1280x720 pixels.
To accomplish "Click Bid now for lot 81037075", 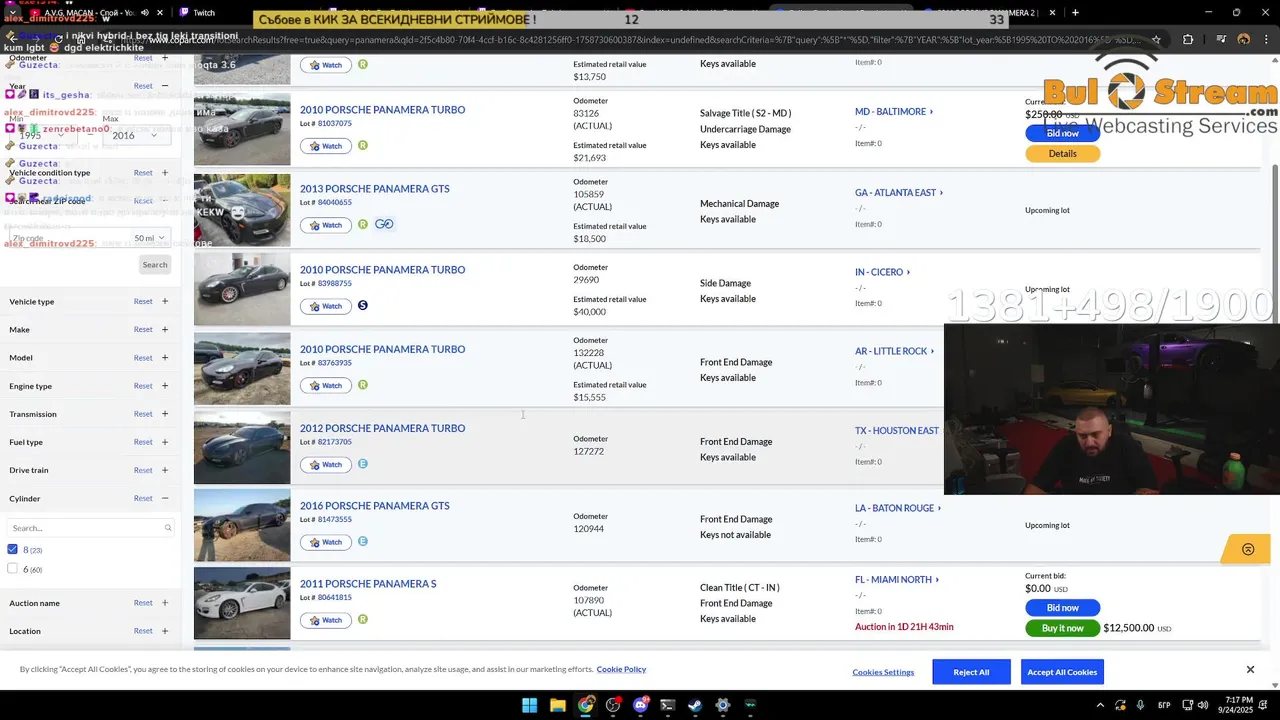I will 1062,133.
